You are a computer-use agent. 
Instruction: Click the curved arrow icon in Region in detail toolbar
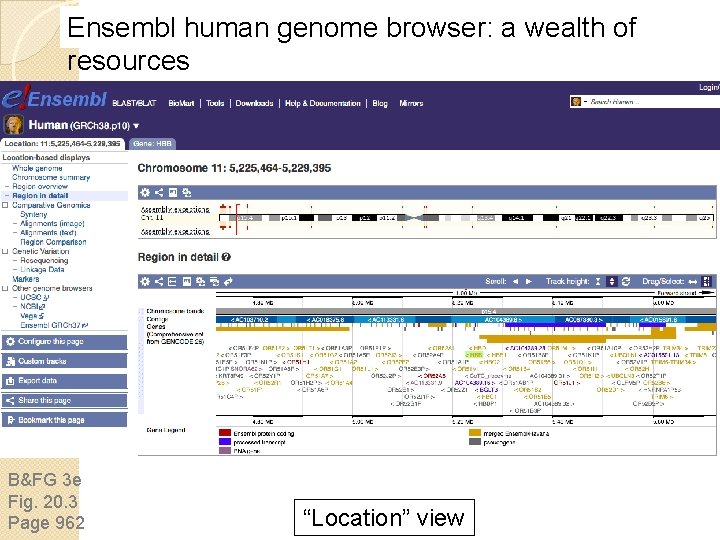(x=228, y=281)
